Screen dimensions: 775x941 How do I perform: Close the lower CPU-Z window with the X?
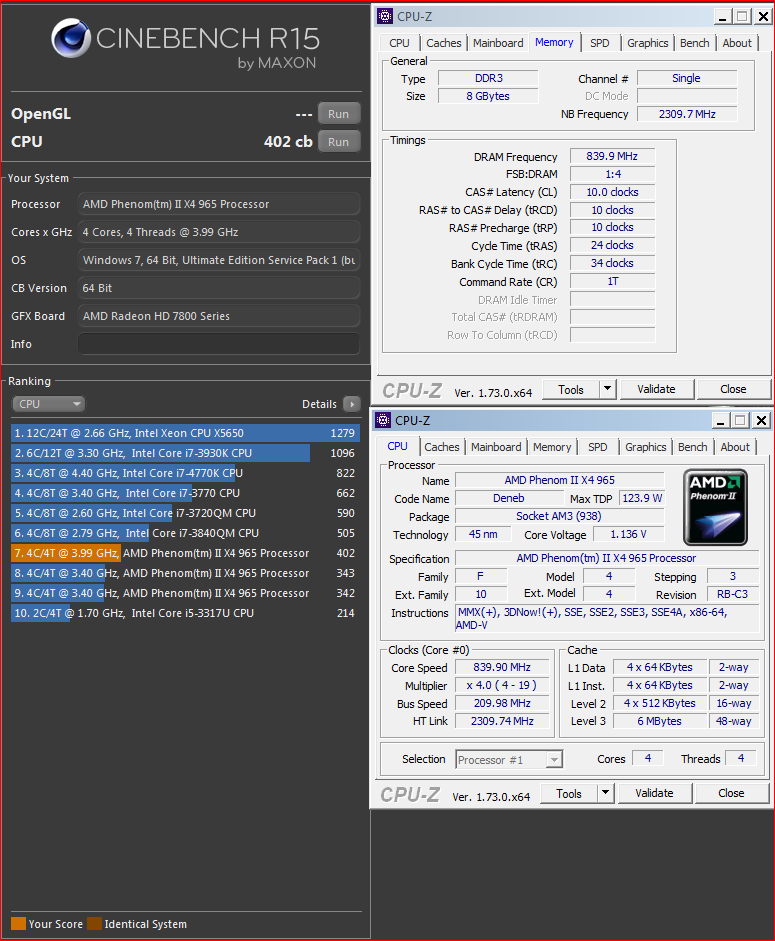[x=761, y=421]
